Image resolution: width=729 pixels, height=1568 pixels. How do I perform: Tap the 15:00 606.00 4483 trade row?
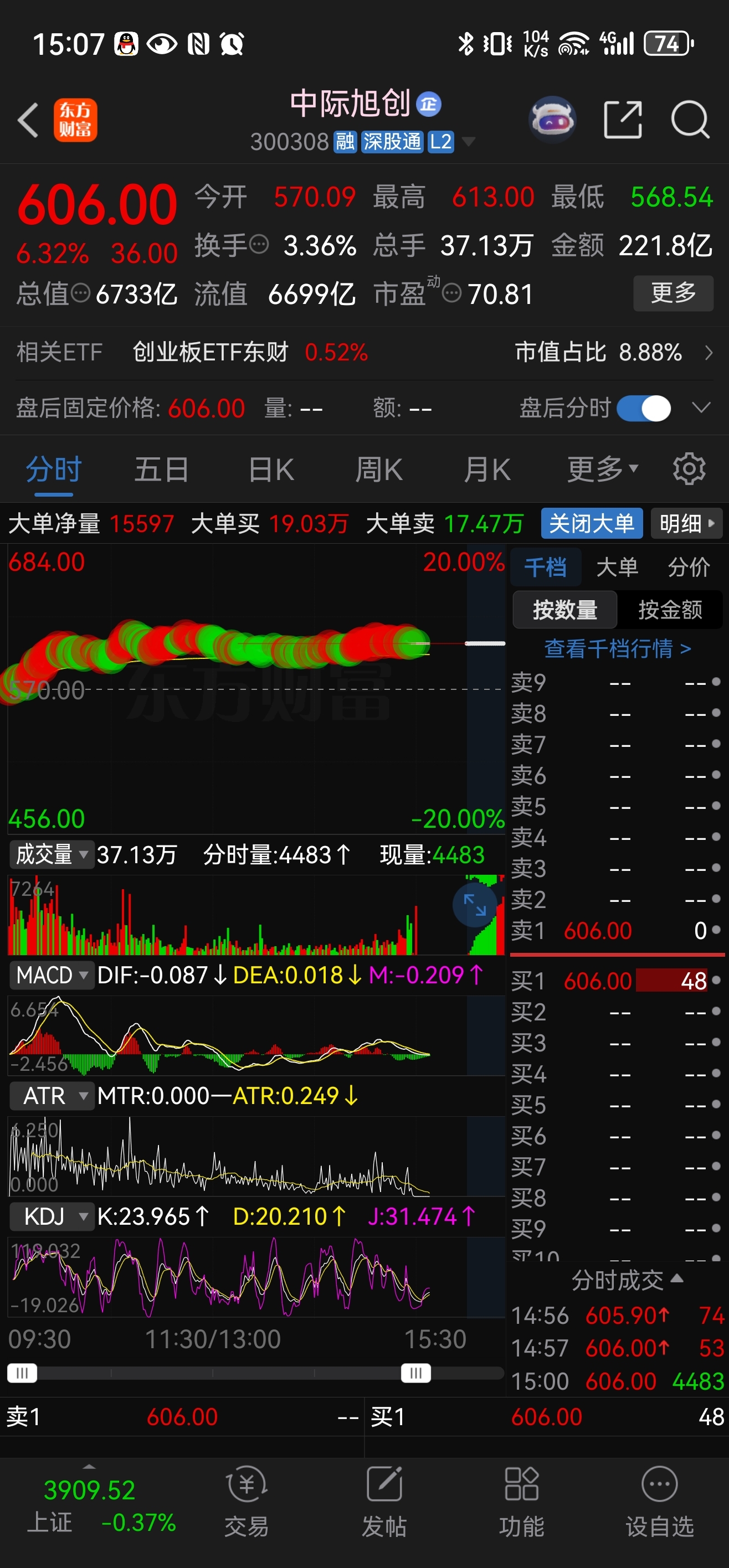[x=618, y=1382]
